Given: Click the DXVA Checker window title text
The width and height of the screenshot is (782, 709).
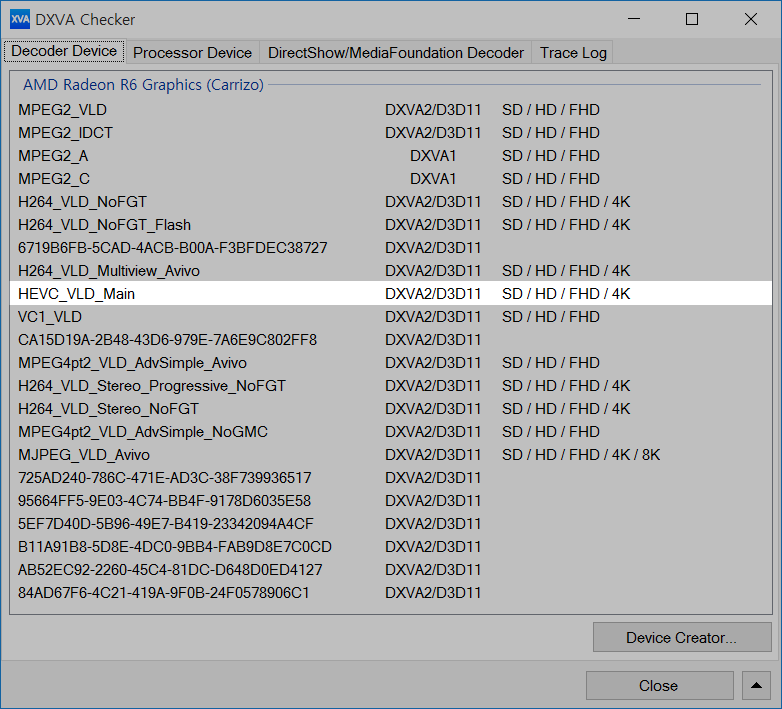Looking at the screenshot, I should 85,19.
